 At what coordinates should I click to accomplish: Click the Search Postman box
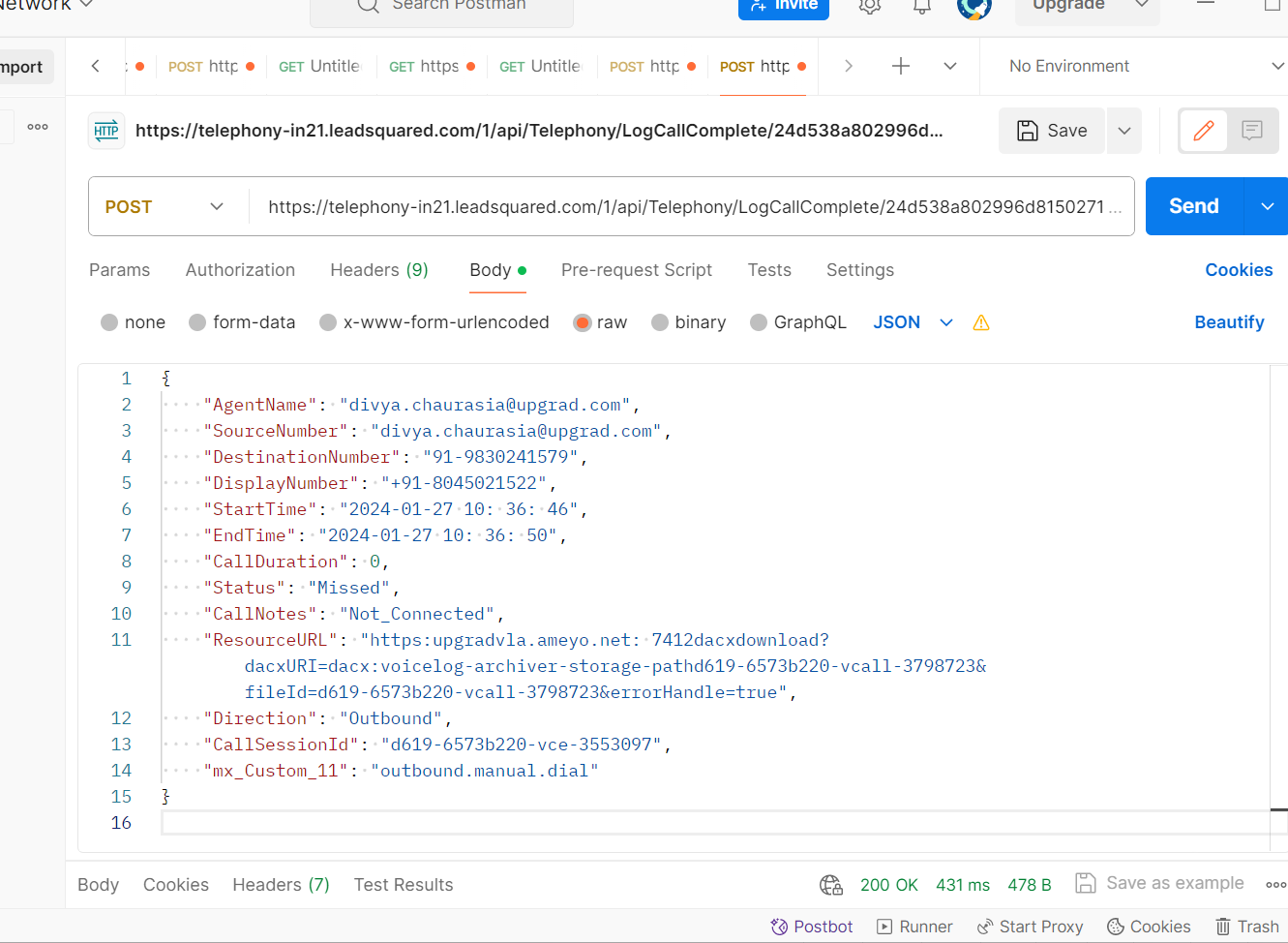442,6
